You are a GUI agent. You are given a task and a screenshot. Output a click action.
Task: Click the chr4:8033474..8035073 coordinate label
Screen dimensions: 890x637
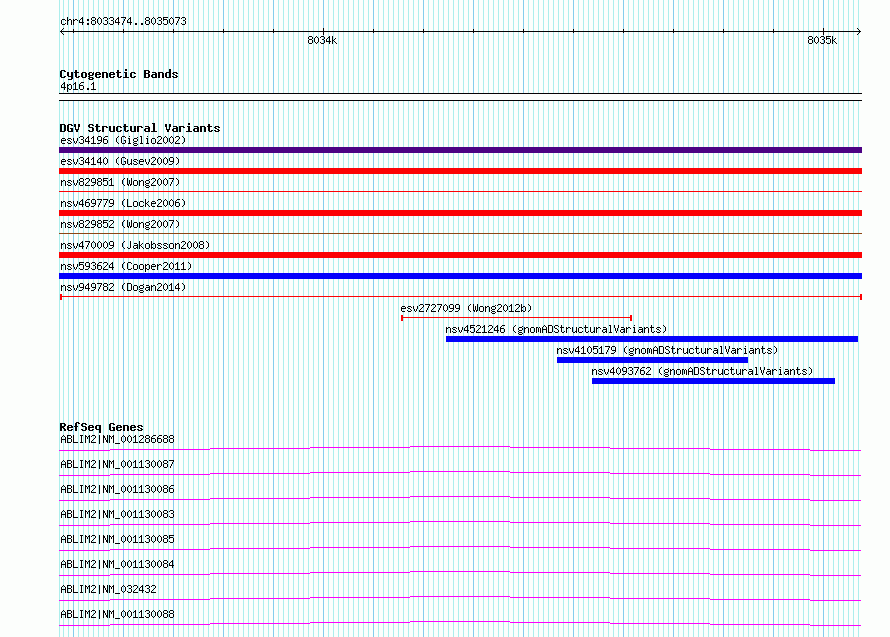point(123,21)
